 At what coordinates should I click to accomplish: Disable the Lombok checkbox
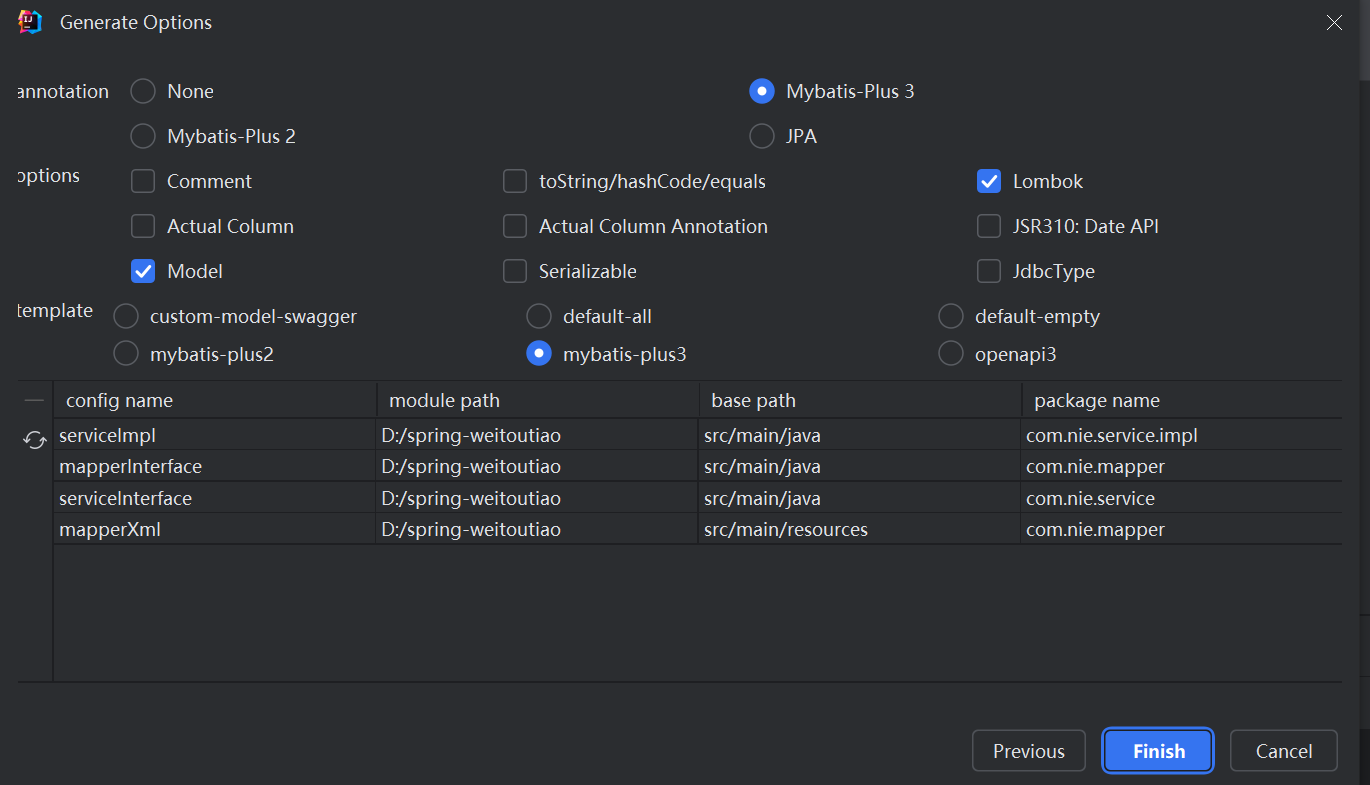pyautogui.click(x=989, y=181)
